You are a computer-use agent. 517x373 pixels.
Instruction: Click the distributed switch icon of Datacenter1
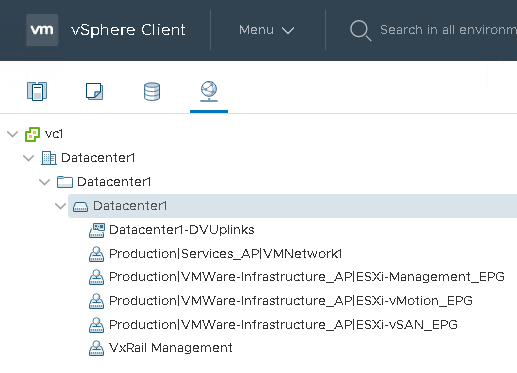pyautogui.click(x=80, y=207)
